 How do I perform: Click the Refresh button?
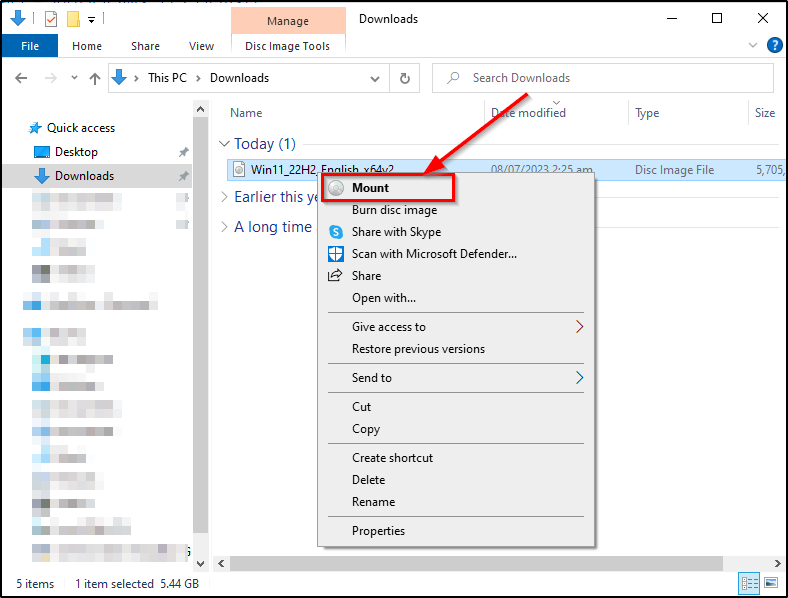point(405,78)
